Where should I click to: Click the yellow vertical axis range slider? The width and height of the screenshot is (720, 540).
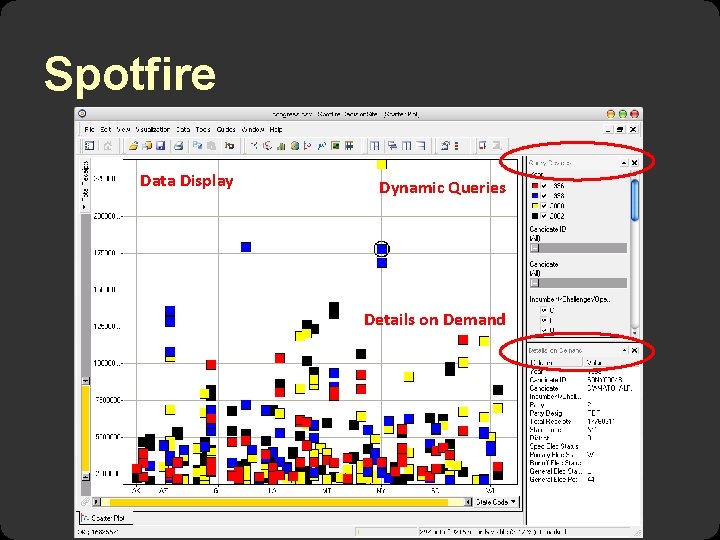[x=86, y=428]
